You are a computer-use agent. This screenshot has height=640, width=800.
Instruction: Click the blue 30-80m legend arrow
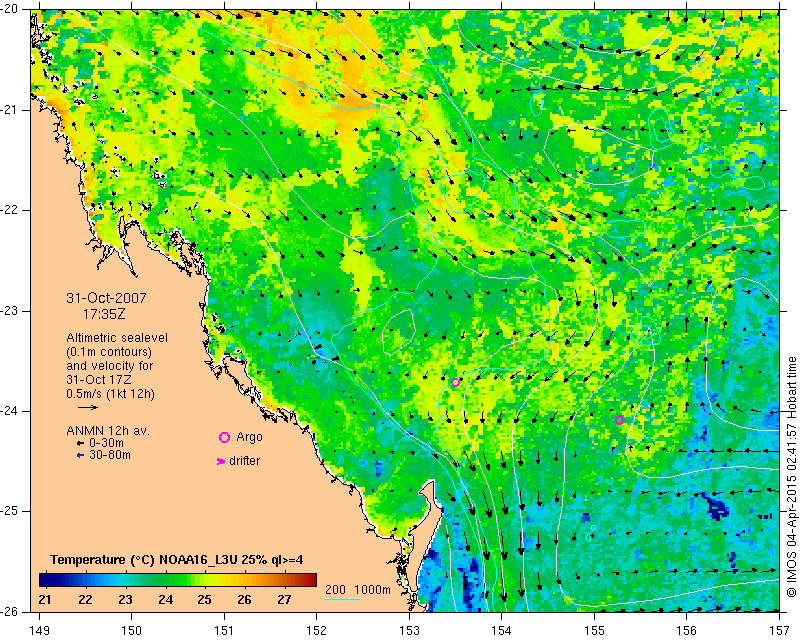pyautogui.click(x=80, y=455)
